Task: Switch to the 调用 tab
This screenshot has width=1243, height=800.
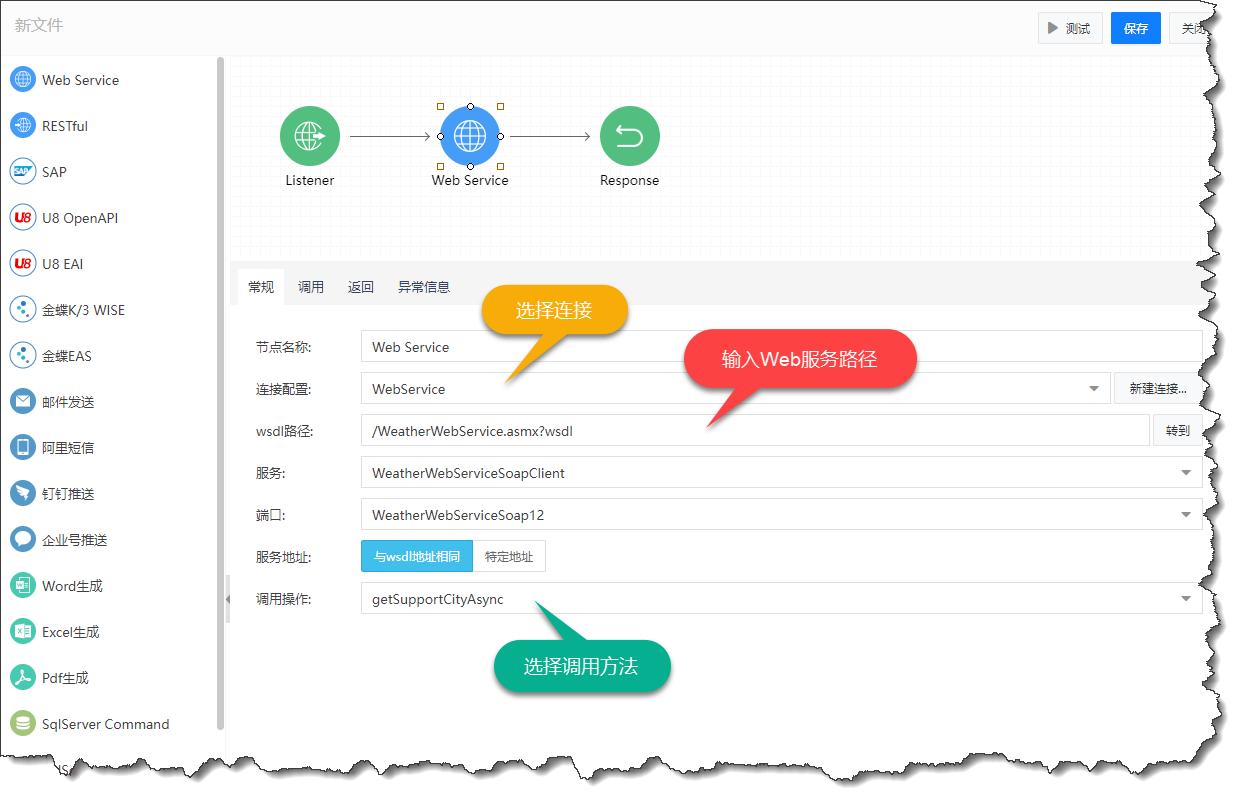Action: tap(311, 286)
